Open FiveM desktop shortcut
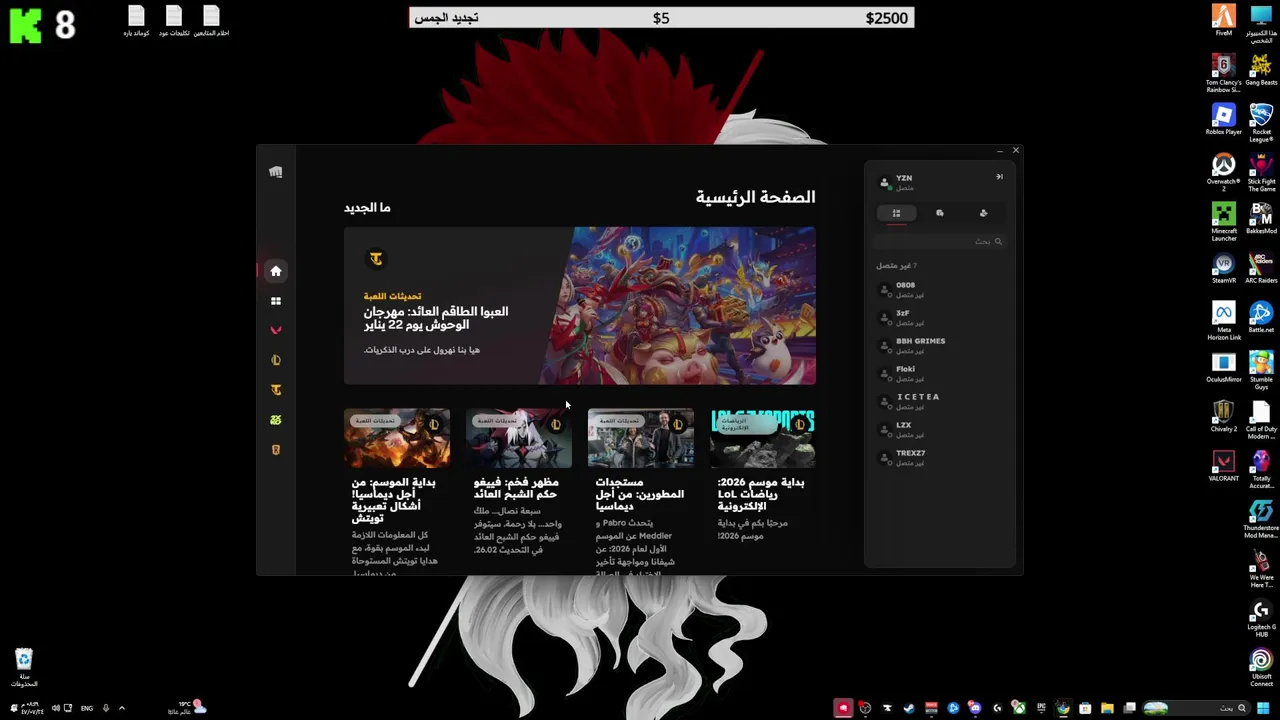The image size is (1280, 720). 1224,21
